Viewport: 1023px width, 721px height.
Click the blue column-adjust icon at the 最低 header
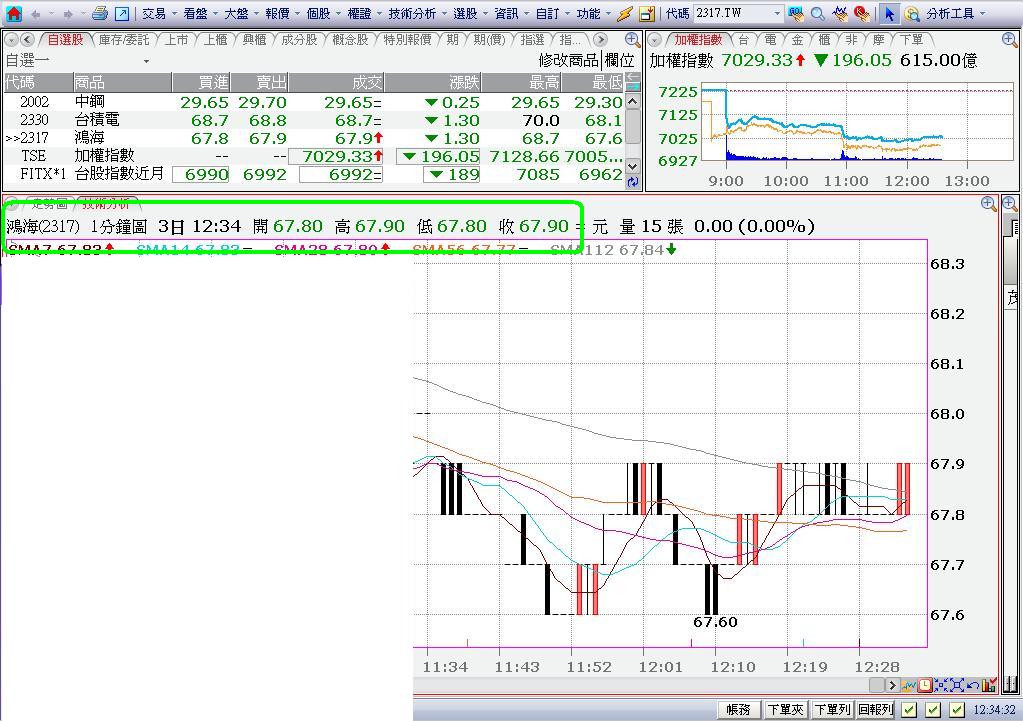pos(633,82)
